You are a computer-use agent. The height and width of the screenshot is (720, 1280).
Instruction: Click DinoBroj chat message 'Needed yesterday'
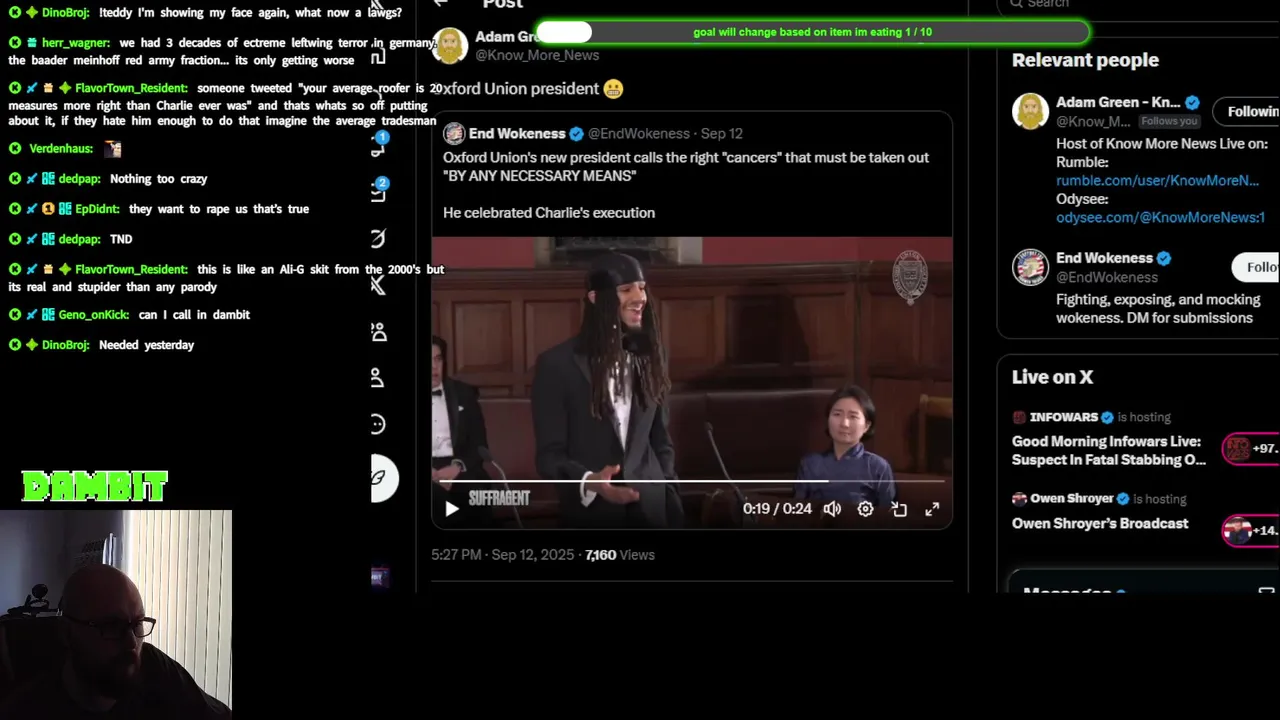(146, 345)
